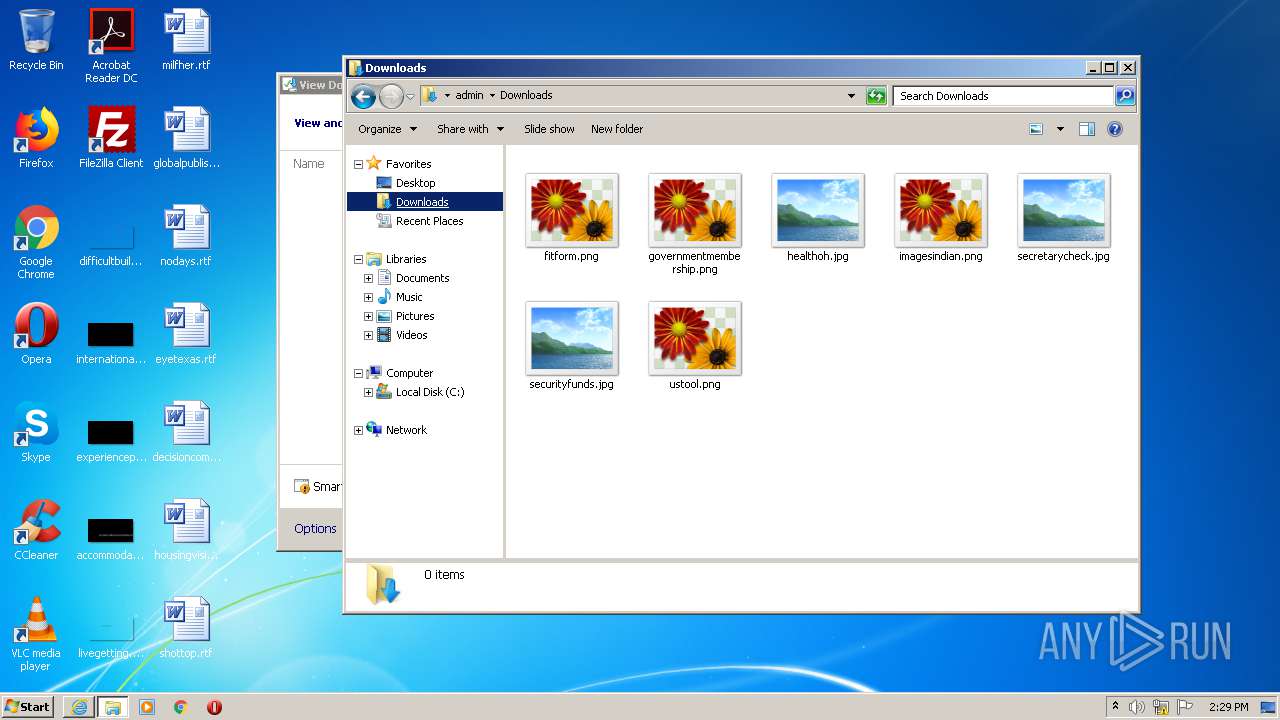Select Computer in navigation pane
Viewport: 1280px width, 720px height.
click(x=409, y=373)
